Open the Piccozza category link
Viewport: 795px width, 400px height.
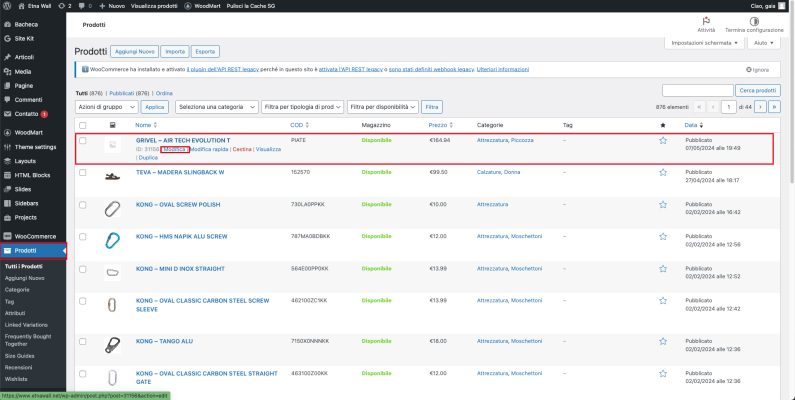coord(522,140)
